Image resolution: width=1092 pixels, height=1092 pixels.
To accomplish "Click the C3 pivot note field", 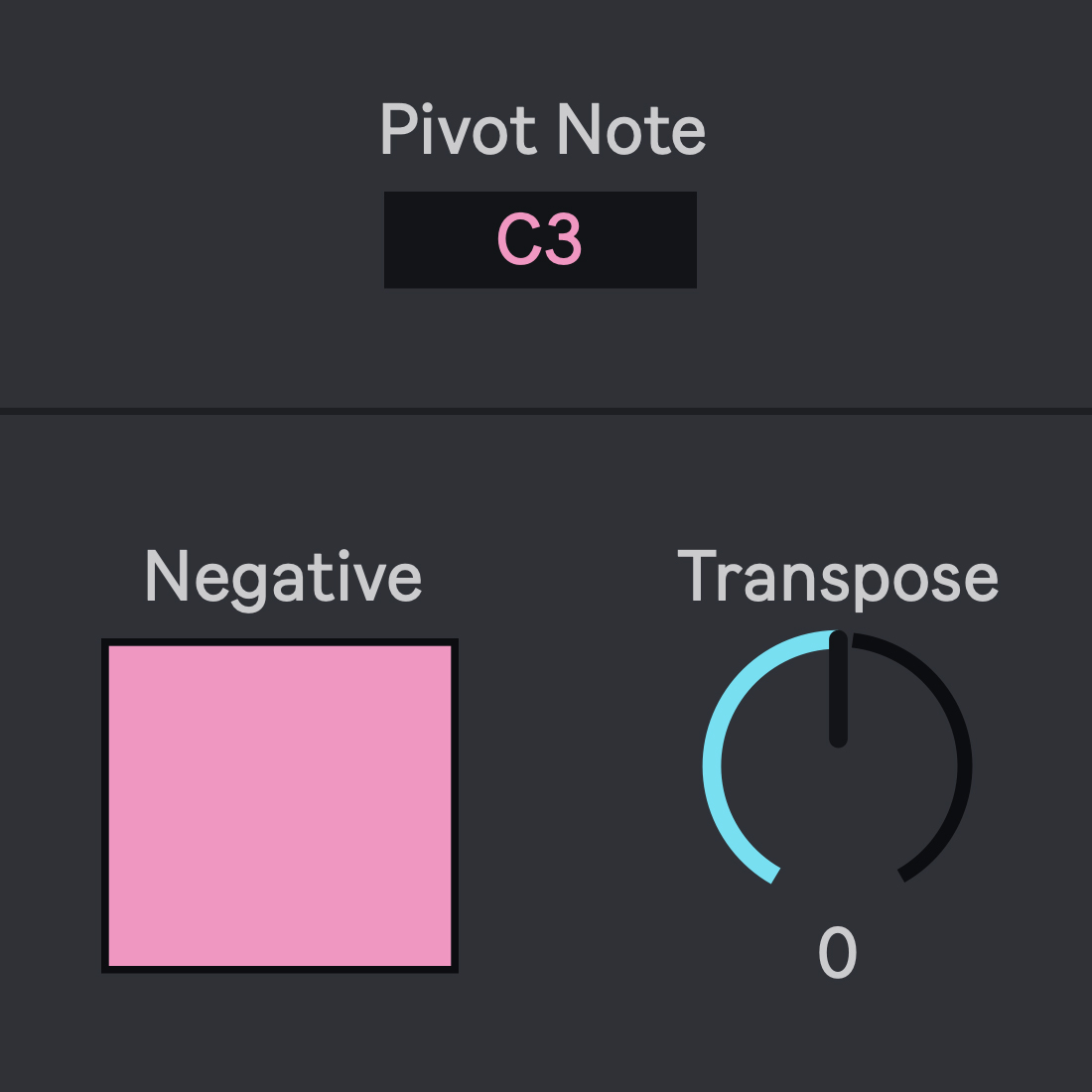I will click(x=540, y=240).
